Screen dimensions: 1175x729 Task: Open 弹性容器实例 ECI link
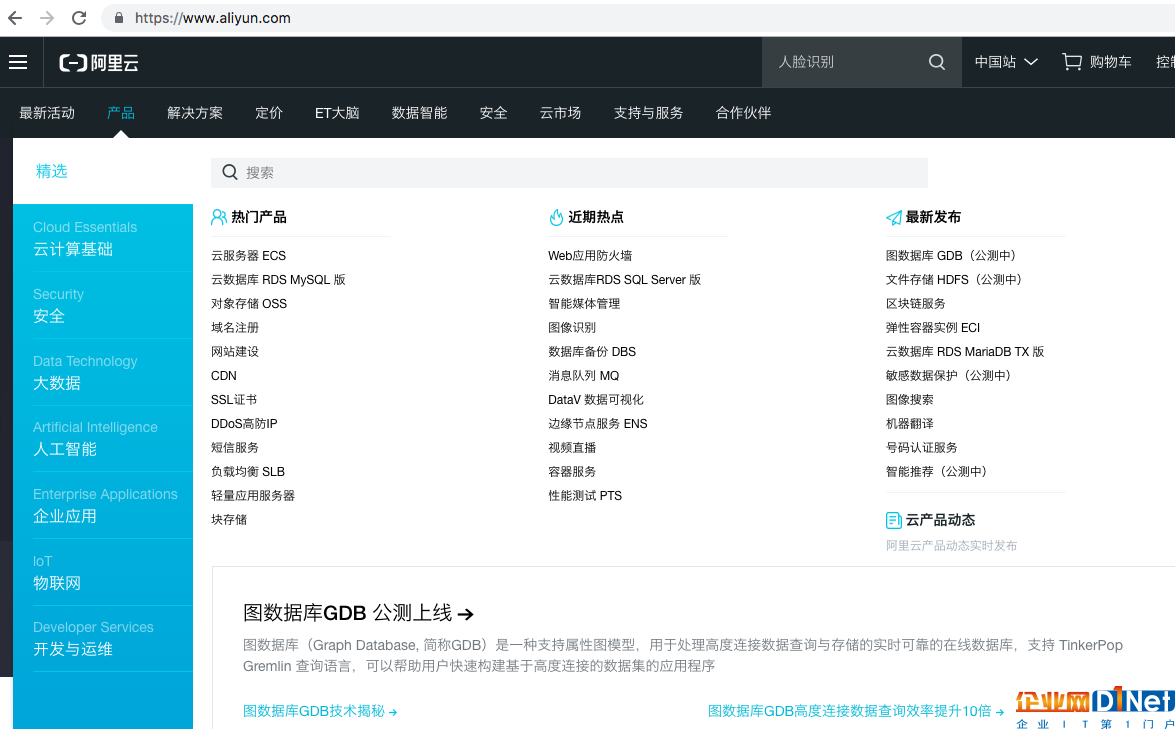point(933,327)
